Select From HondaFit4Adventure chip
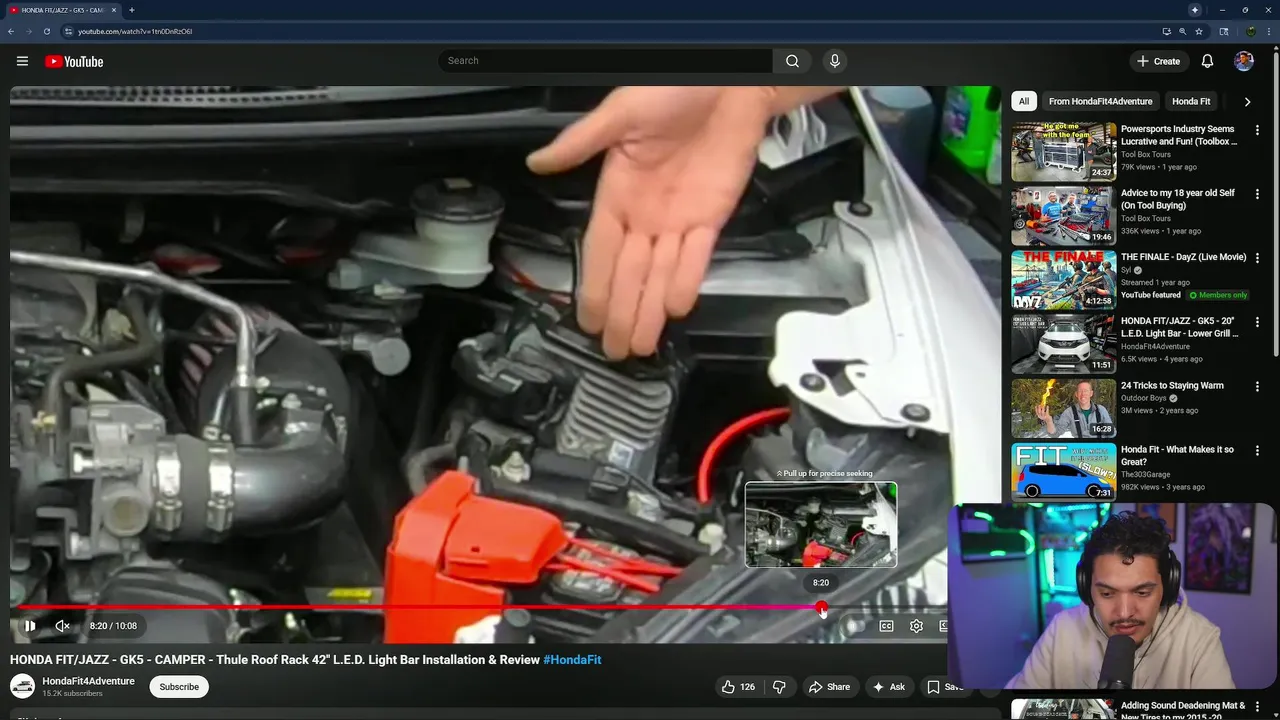The image size is (1280, 720). pyautogui.click(x=1100, y=101)
